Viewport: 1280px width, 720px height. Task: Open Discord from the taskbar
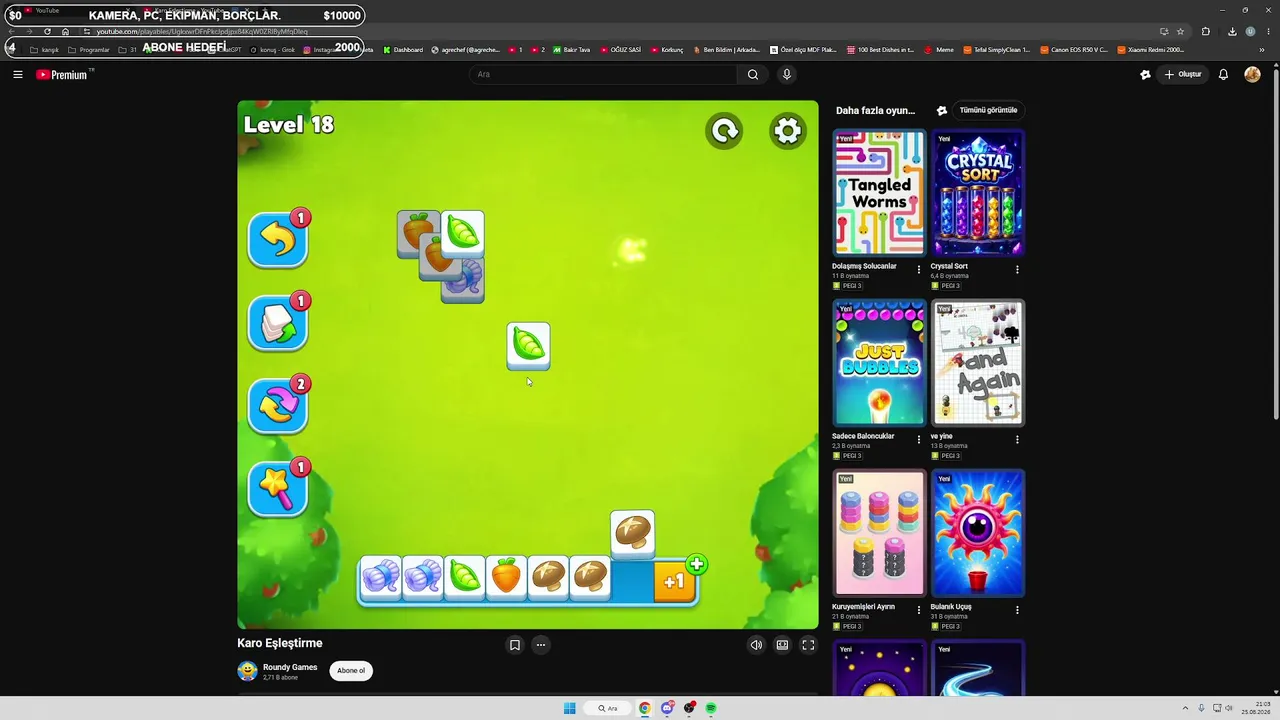[x=667, y=708]
